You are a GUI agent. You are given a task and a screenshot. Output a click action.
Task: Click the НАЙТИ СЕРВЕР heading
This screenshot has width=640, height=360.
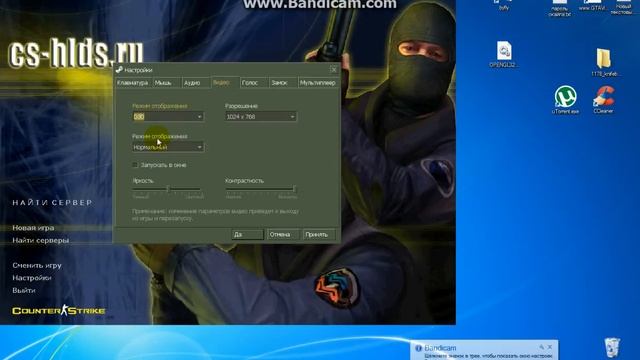pyautogui.click(x=52, y=202)
